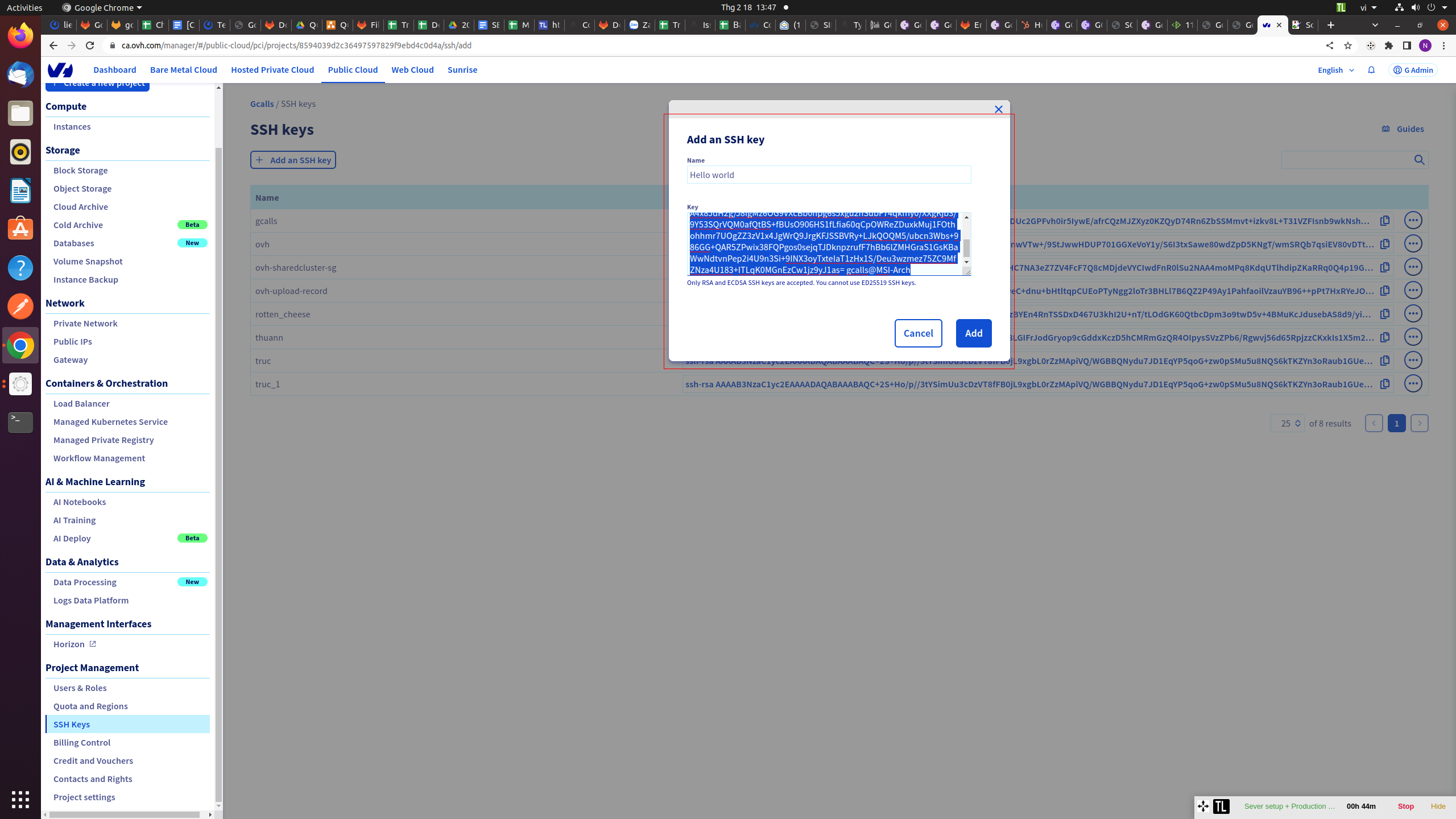Click the Add button in dialog
Screen dimensions: 1456x819
[x=973, y=333]
